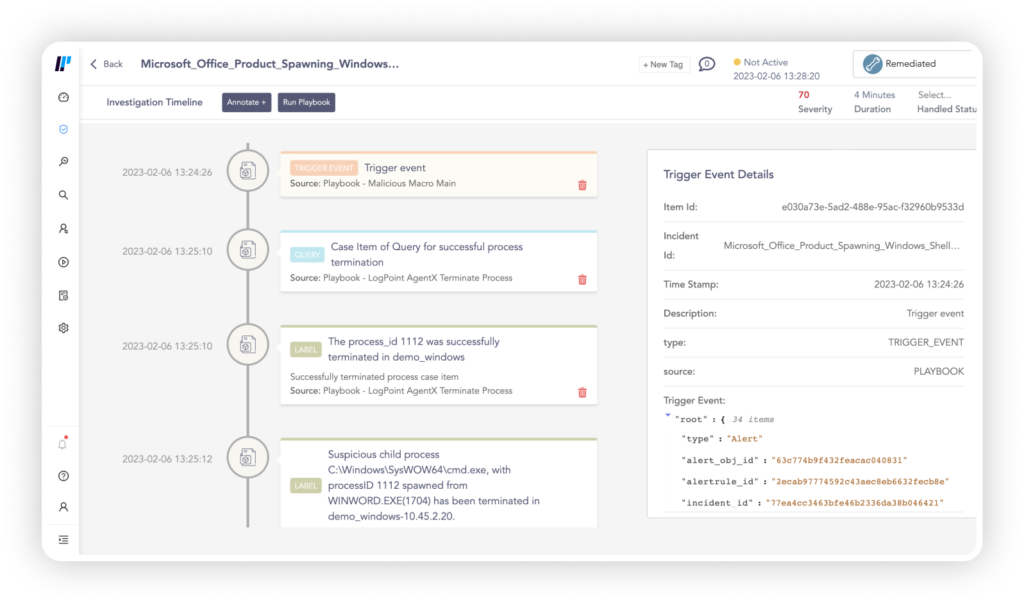Click the timeline node icon for the Query item
The height and width of the screenshot is (603, 1024).
(248, 250)
